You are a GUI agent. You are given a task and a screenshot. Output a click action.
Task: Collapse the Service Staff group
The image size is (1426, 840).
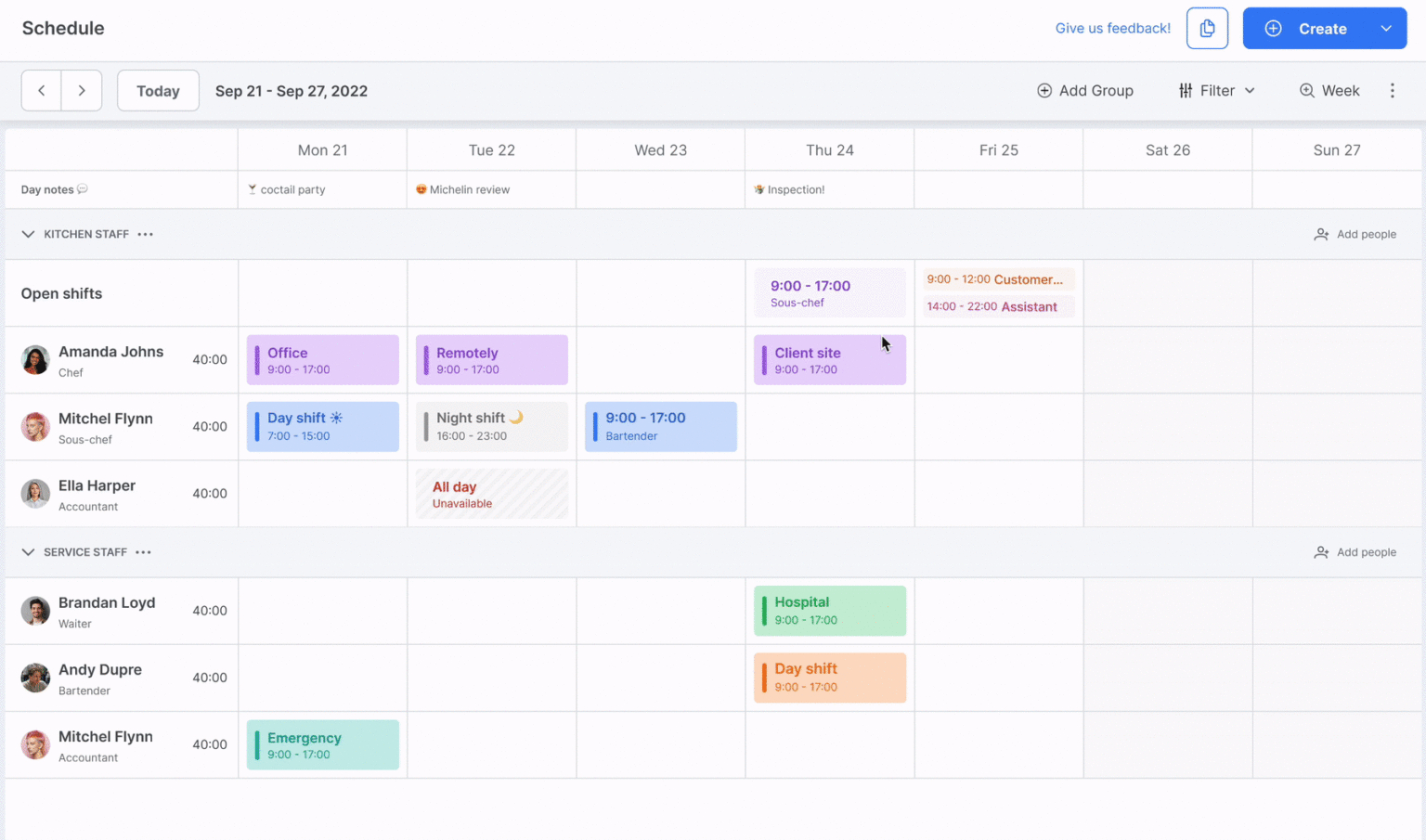pos(27,551)
